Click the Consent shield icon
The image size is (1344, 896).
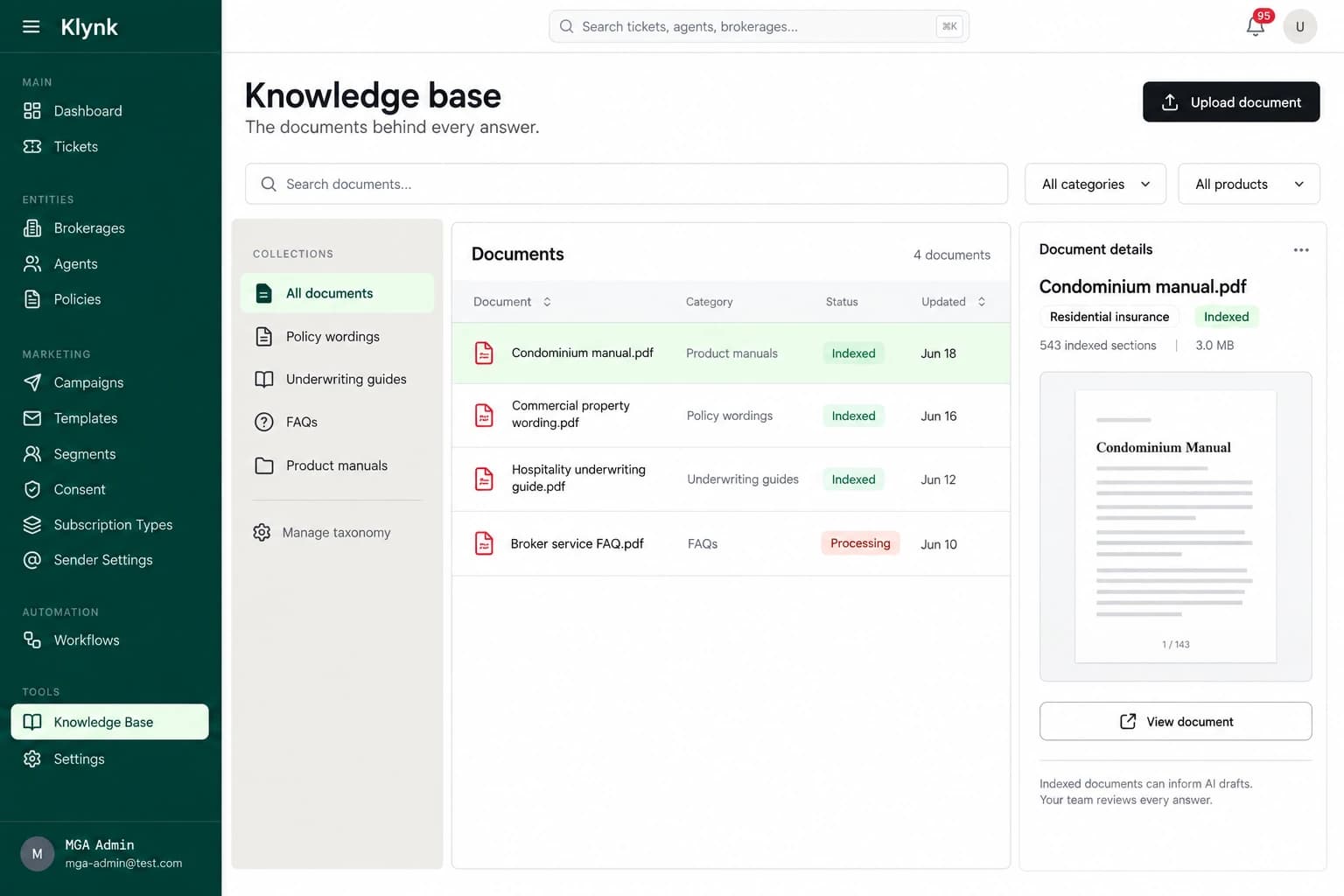(x=32, y=489)
